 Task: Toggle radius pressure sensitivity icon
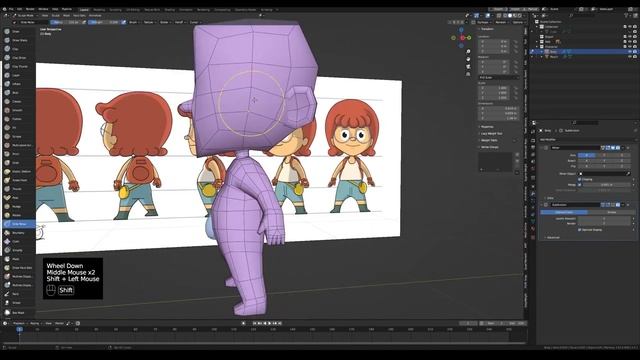click(84, 22)
